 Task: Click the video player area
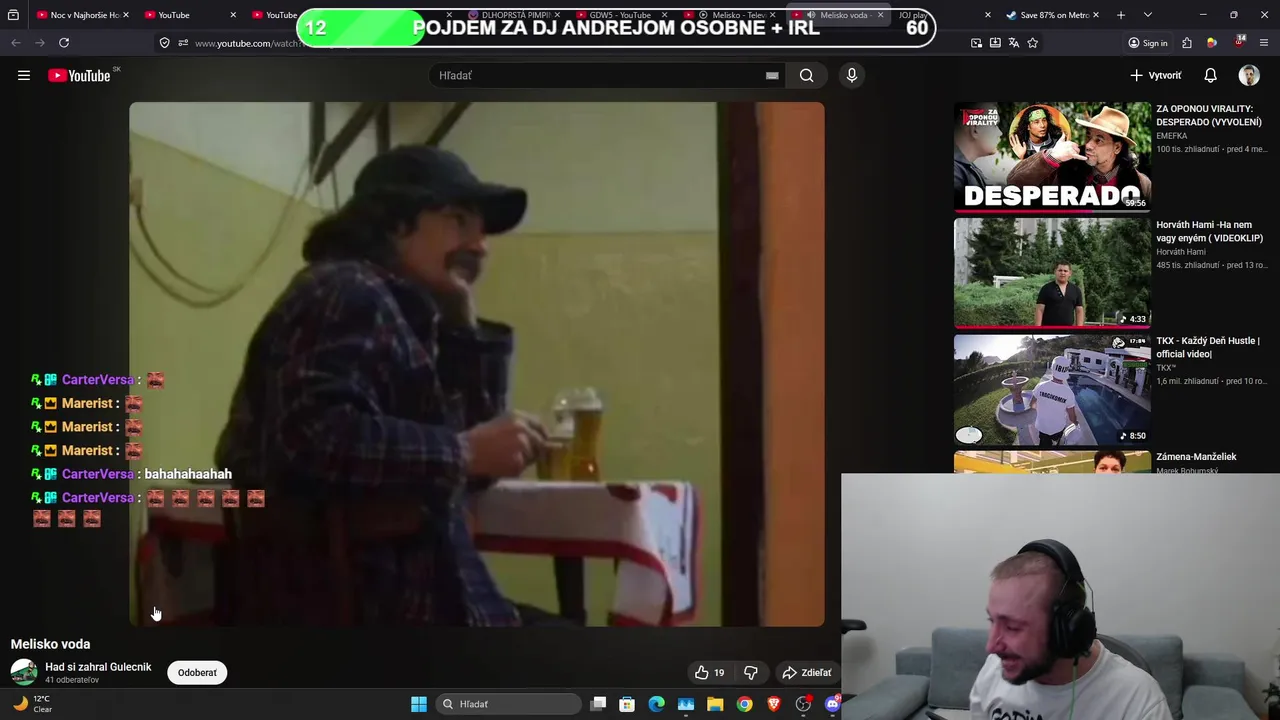(x=477, y=364)
